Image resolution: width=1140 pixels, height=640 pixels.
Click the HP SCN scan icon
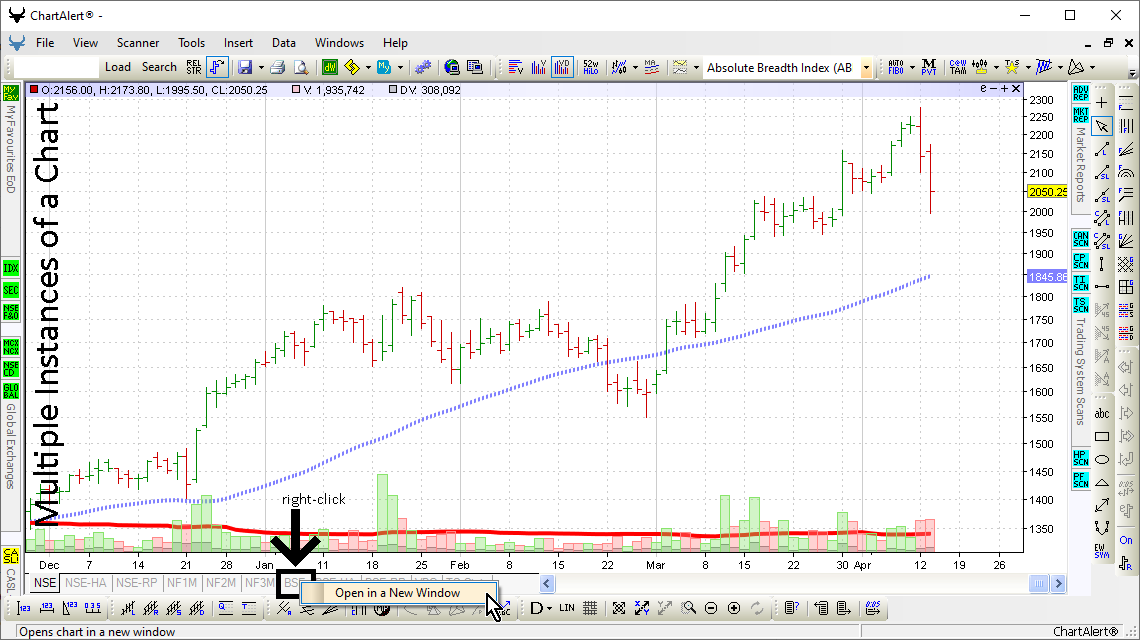(x=1080, y=458)
